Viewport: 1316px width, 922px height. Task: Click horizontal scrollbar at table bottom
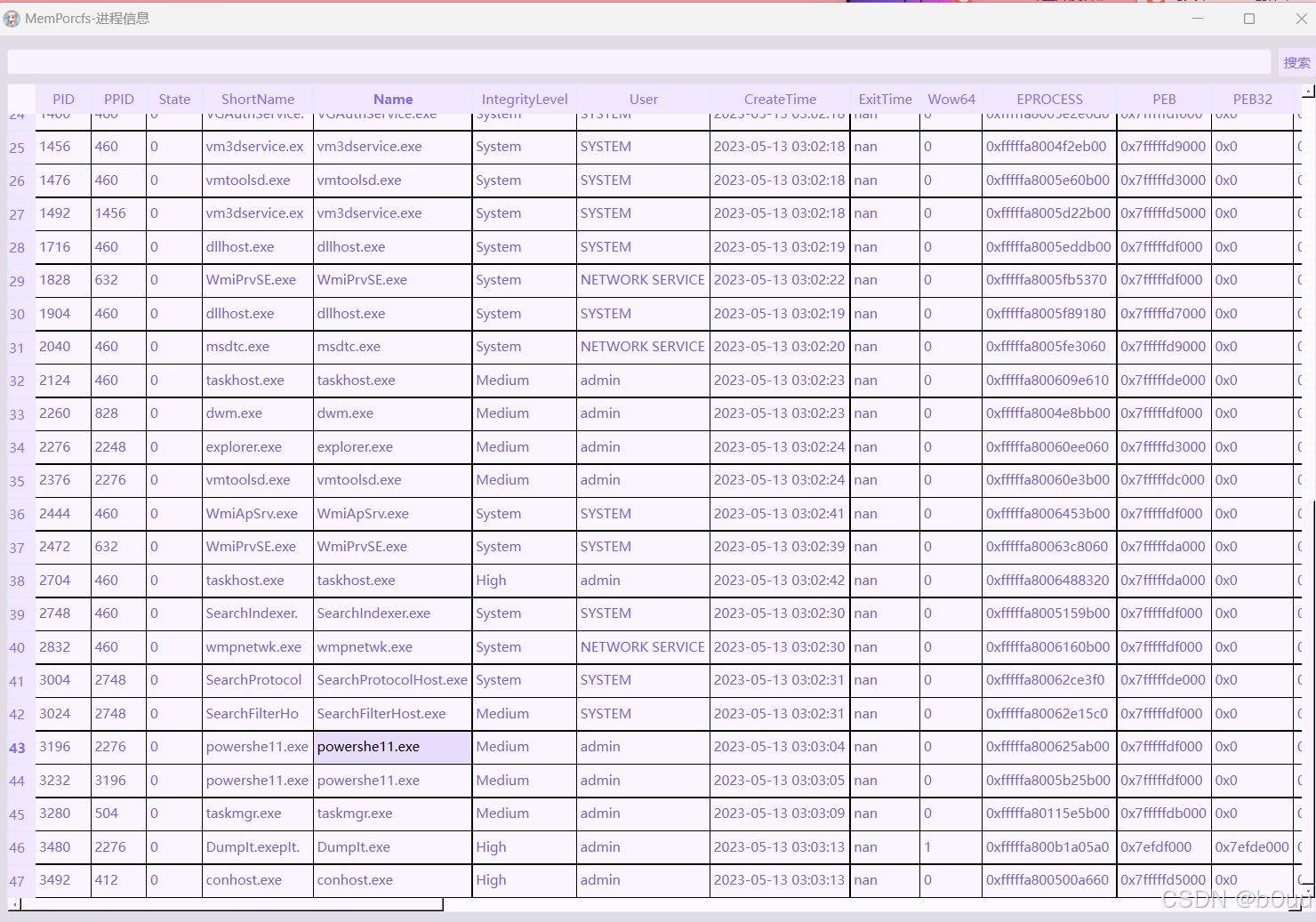pyautogui.click(x=233, y=904)
